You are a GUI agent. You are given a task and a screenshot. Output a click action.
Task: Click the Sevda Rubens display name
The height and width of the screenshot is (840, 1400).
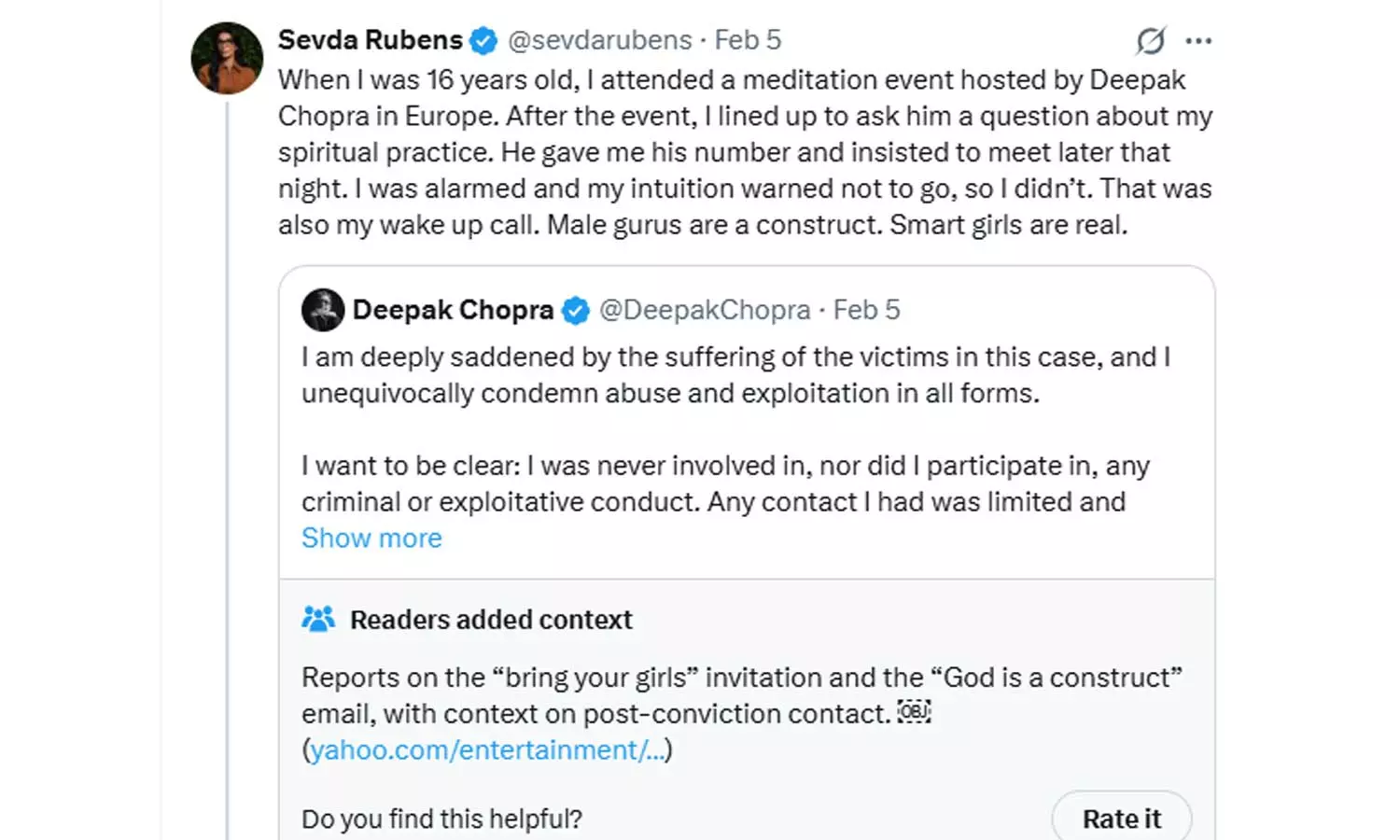click(370, 40)
